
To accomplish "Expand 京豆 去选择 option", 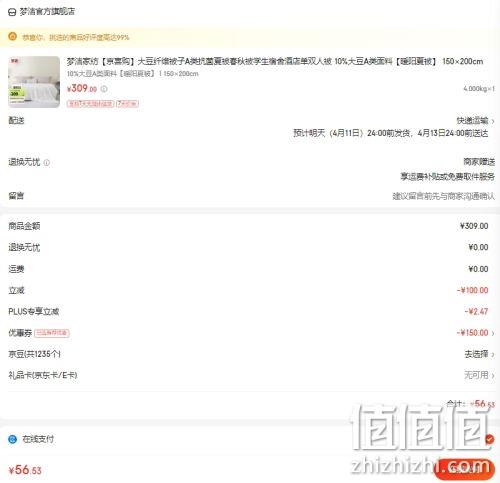I will click(480, 354).
